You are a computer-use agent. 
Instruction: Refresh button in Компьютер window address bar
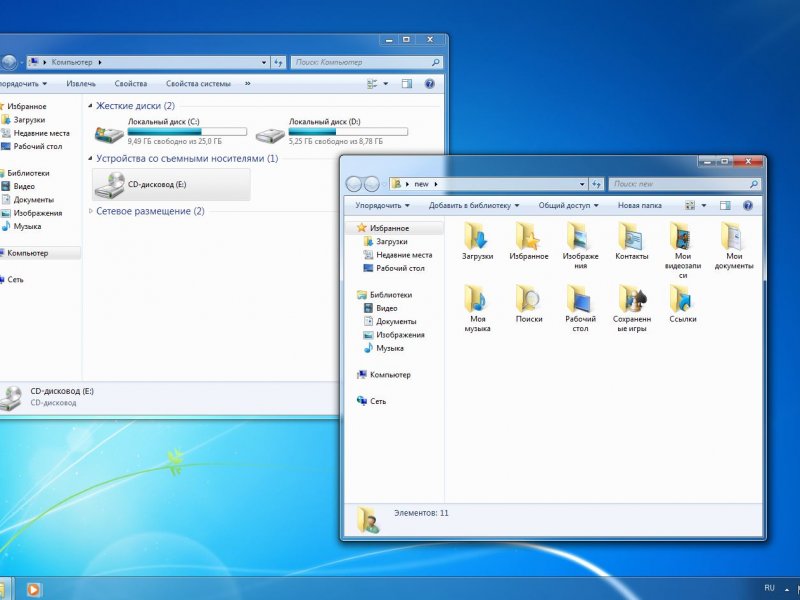(x=278, y=62)
